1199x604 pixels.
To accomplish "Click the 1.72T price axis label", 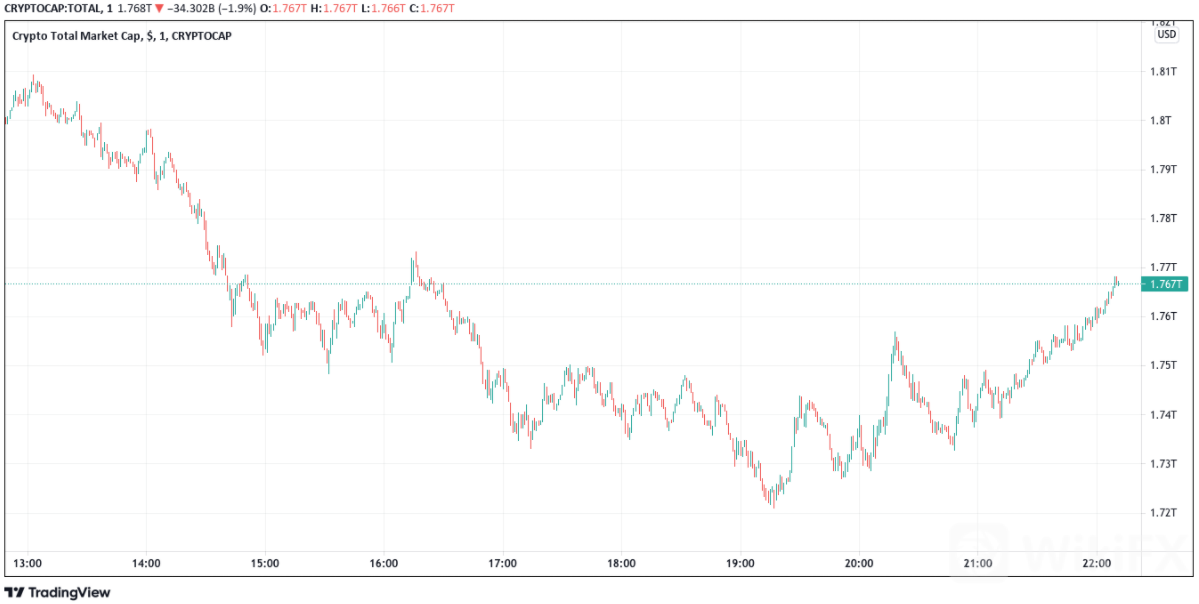I will coord(1162,513).
